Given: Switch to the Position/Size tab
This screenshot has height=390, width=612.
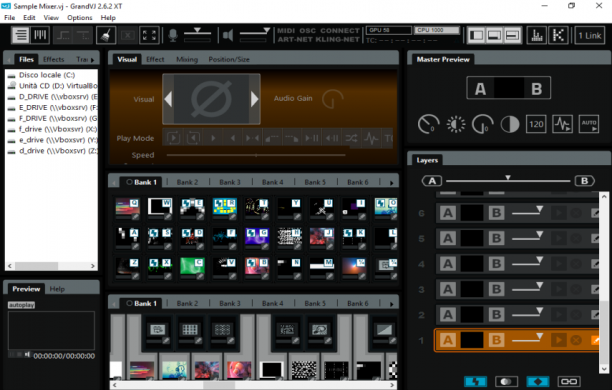Looking at the screenshot, I should (x=229, y=59).
